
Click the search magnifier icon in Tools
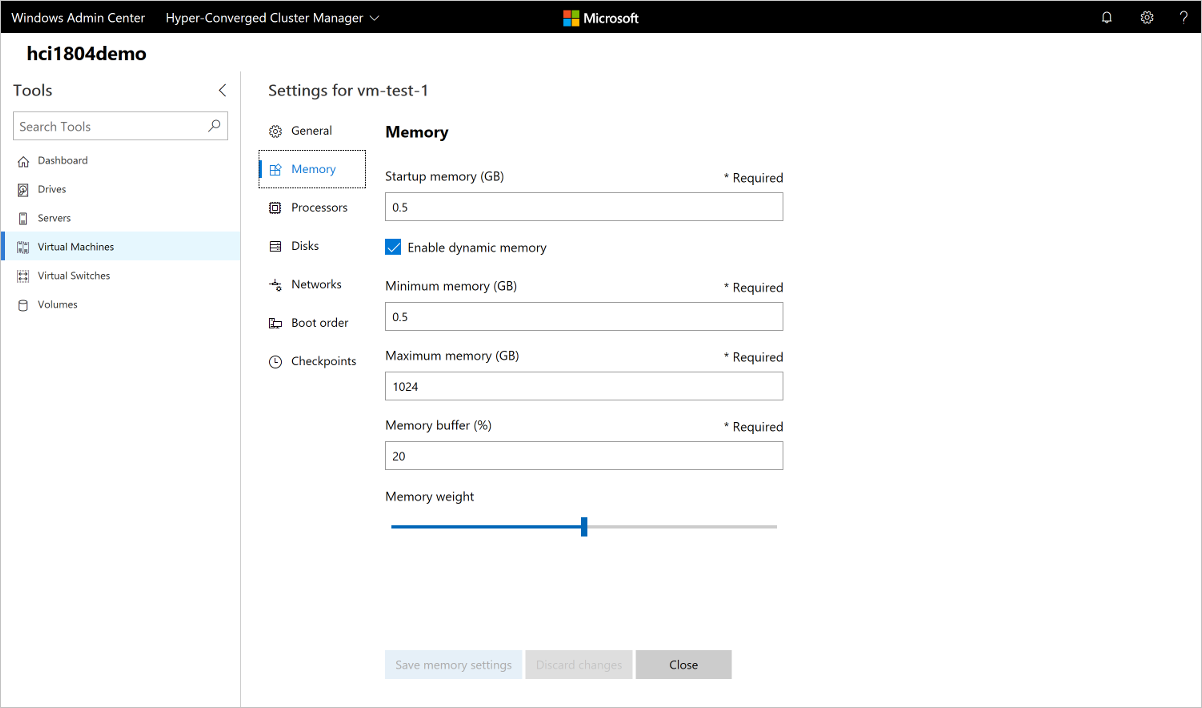pos(214,126)
